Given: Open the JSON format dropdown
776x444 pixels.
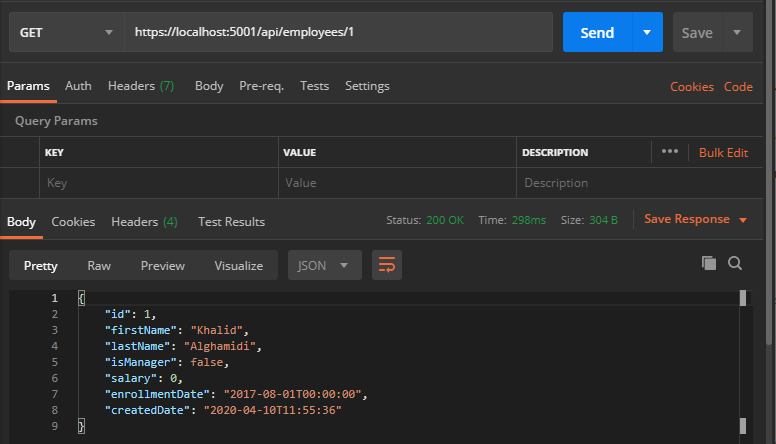Looking at the screenshot, I should coord(325,265).
